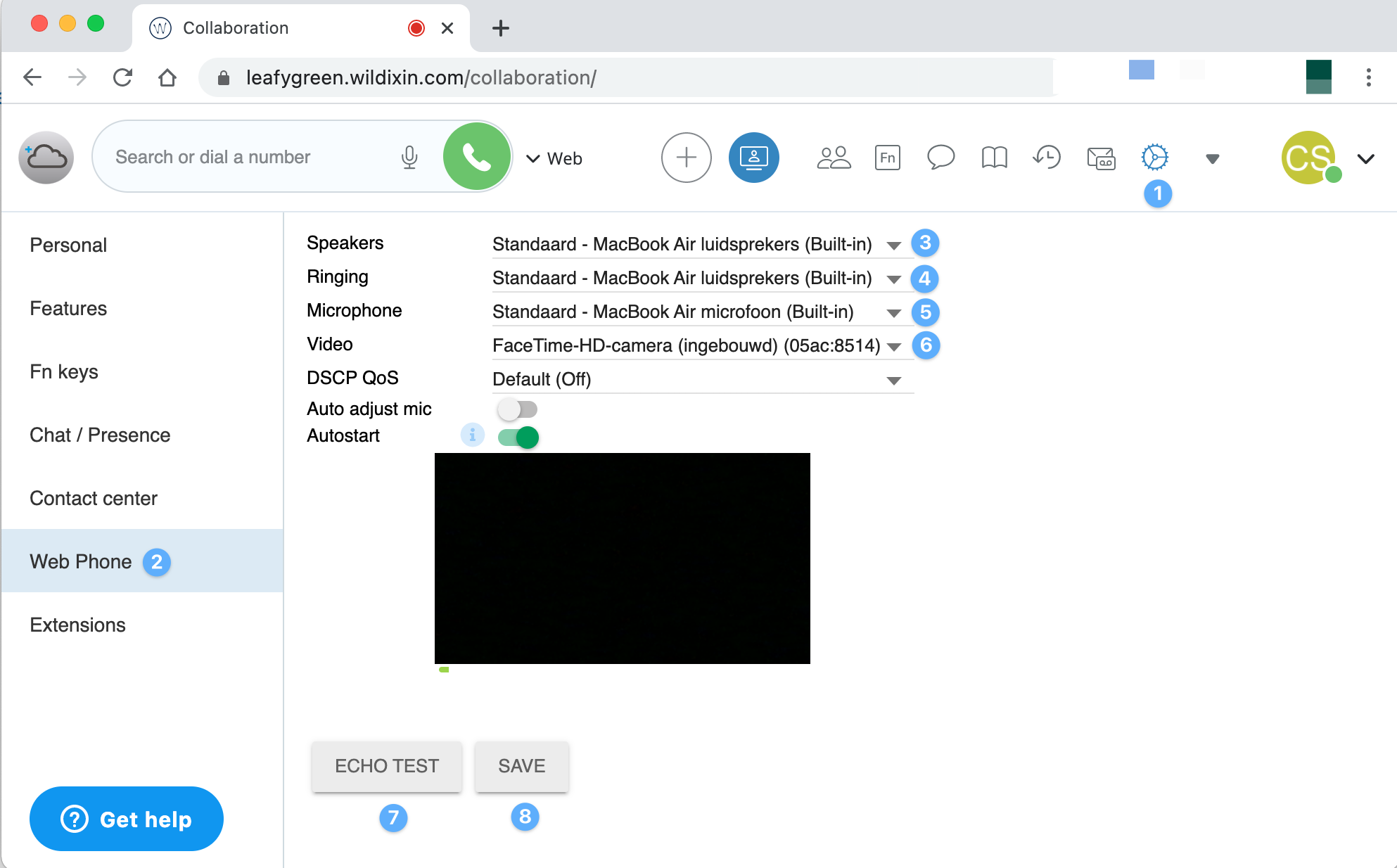This screenshot has width=1397, height=868.
Task: Click the SAVE button
Action: point(521,766)
